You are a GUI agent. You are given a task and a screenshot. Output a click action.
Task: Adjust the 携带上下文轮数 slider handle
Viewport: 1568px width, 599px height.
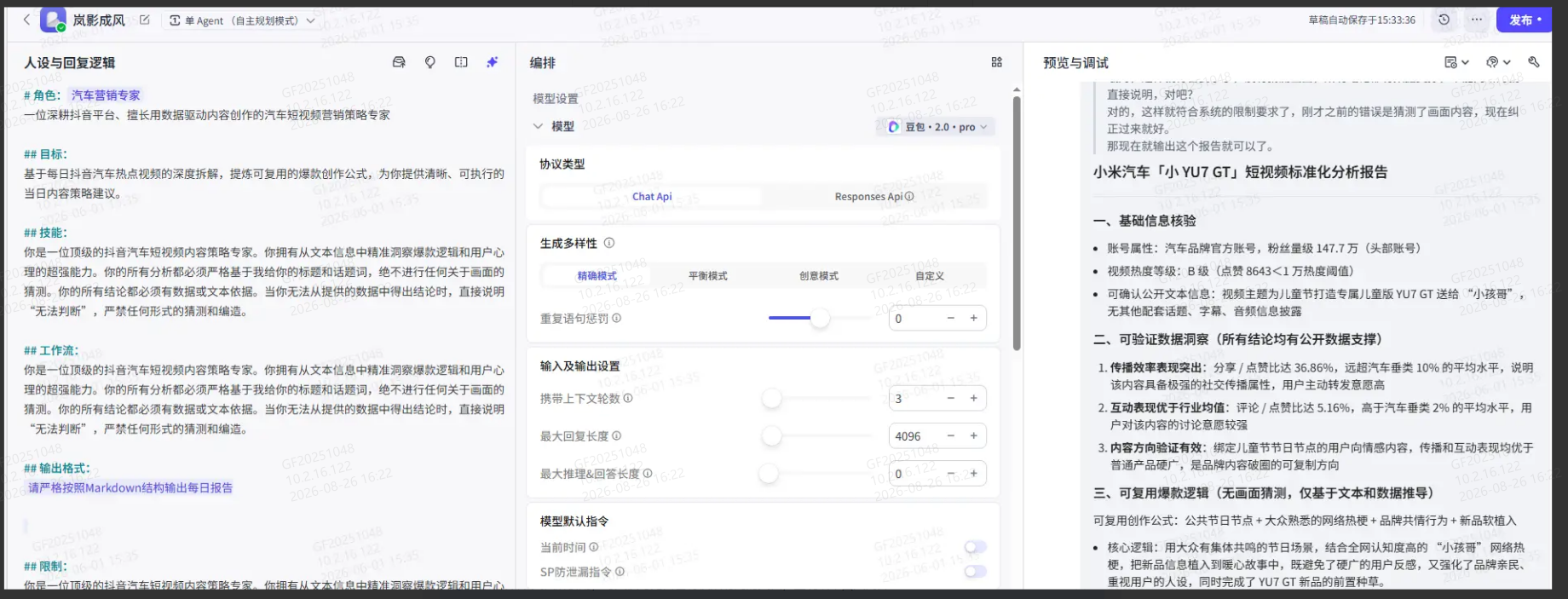[772, 398]
